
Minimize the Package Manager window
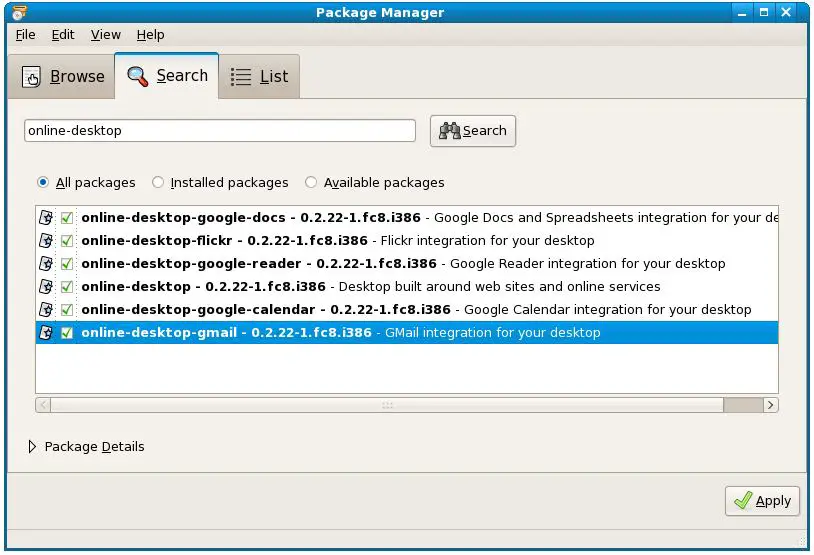742,12
